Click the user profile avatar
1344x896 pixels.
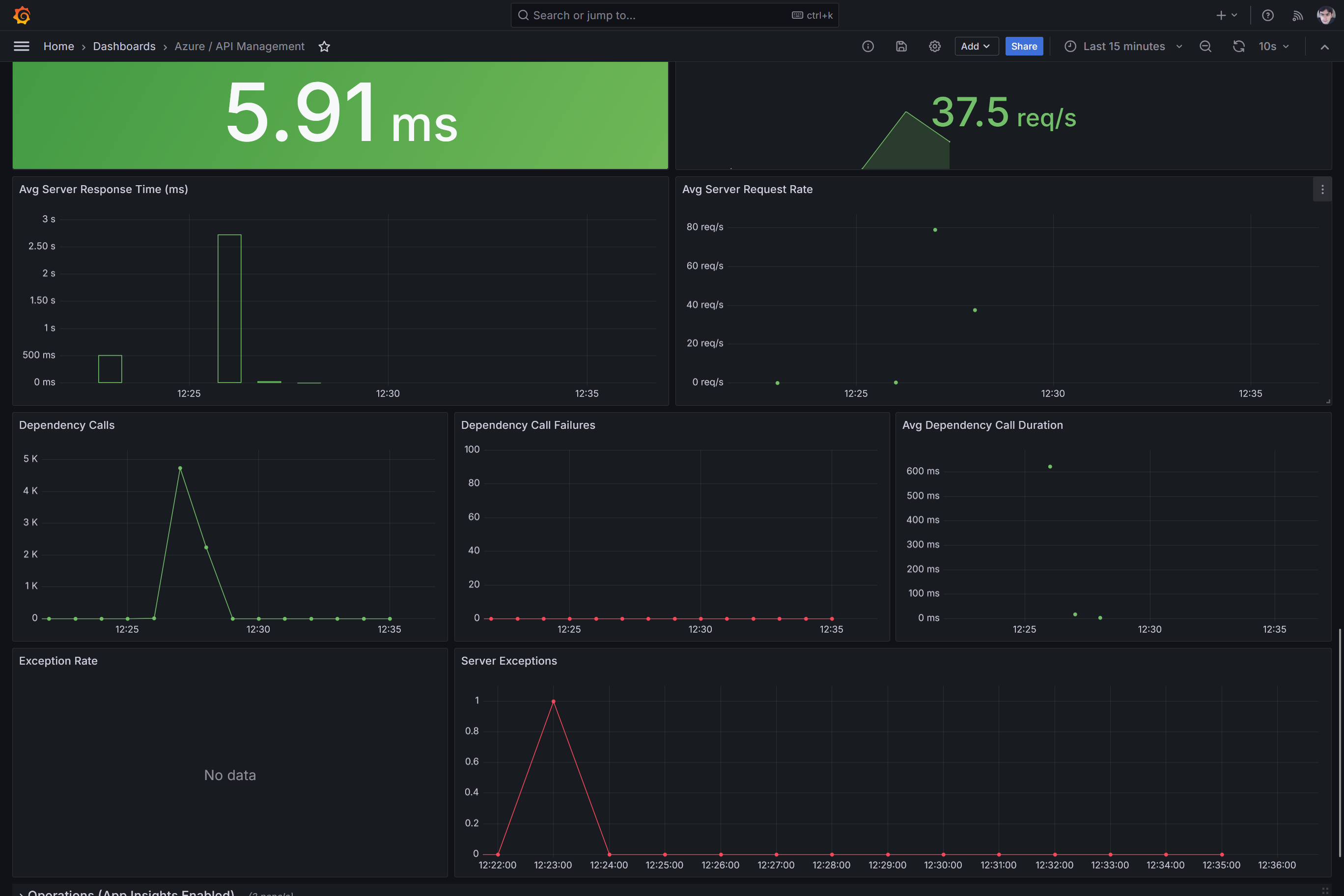point(1326,15)
